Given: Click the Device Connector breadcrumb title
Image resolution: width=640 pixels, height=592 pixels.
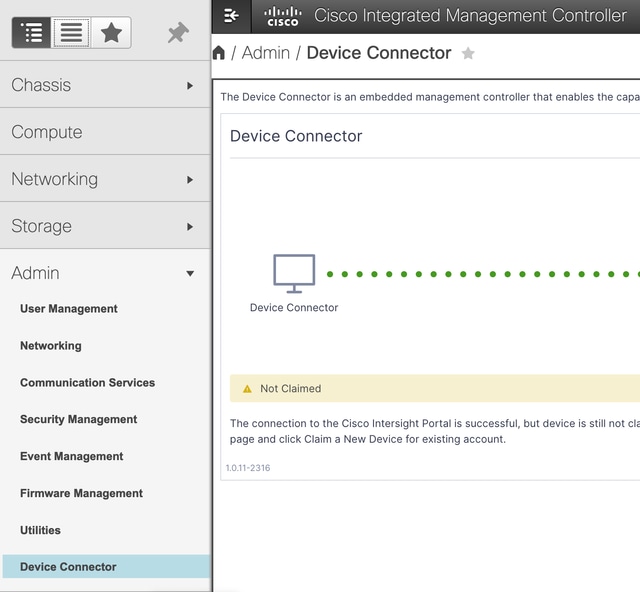Looking at the screenshot, I should [x=379, y=53].
